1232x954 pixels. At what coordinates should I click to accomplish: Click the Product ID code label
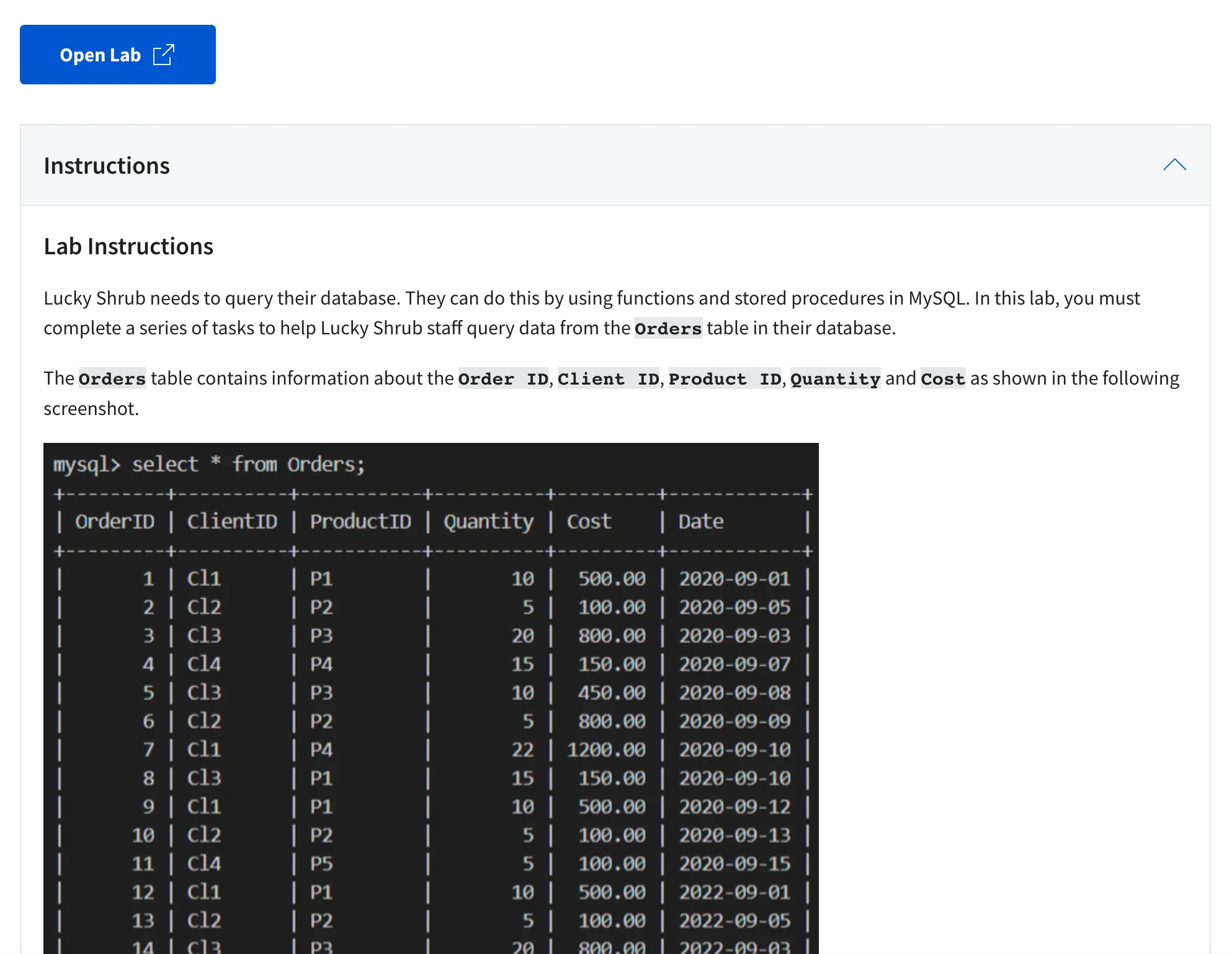(x=725, y=378)
